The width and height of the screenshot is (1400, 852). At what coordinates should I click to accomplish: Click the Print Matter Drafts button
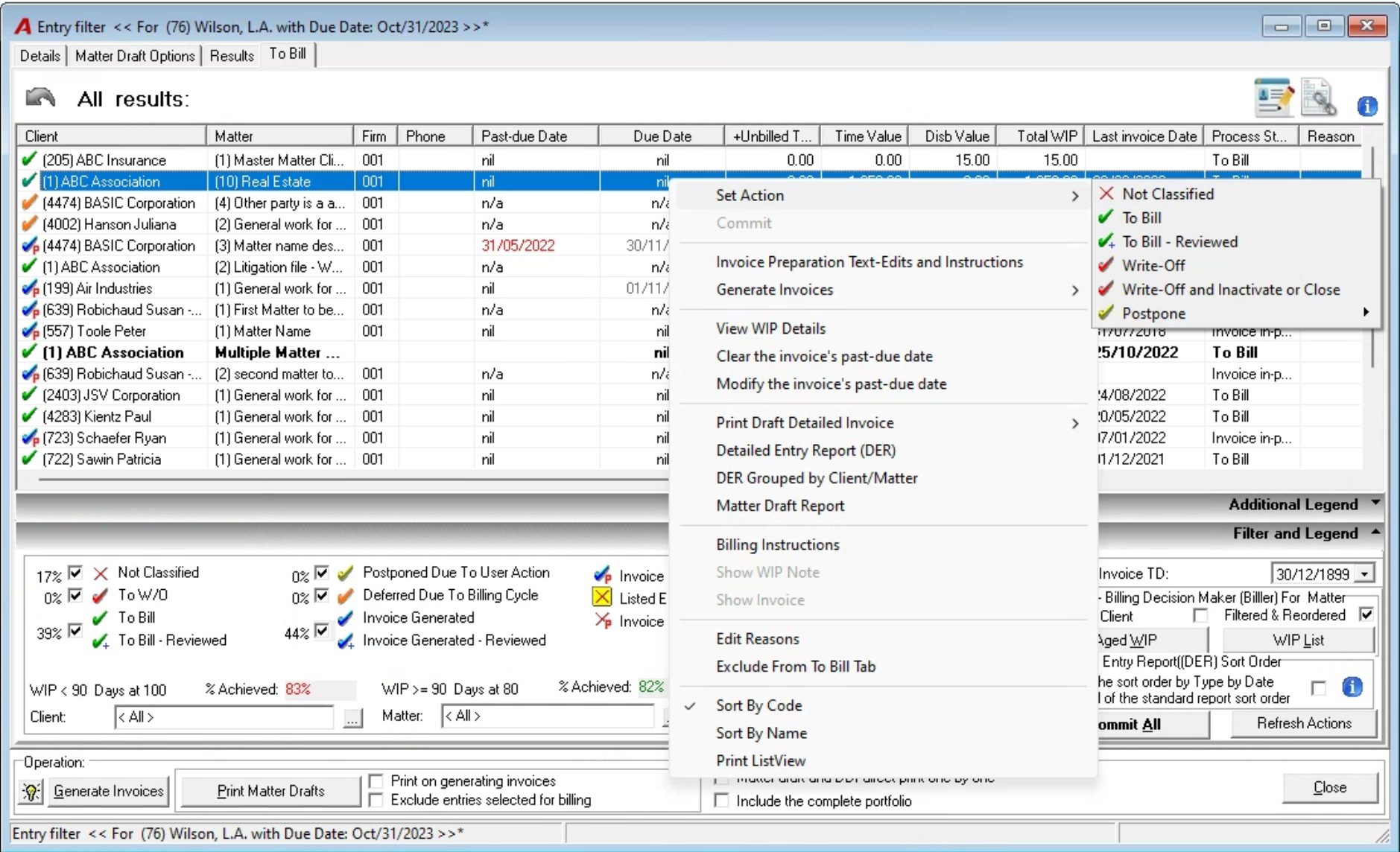click(270, 791)
